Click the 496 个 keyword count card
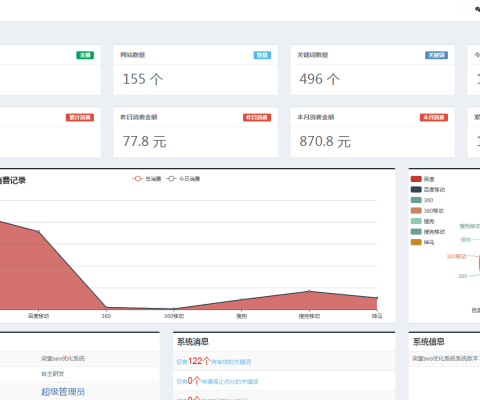The width and height of the screenshot is (480, 400). (x=373, y=70)
